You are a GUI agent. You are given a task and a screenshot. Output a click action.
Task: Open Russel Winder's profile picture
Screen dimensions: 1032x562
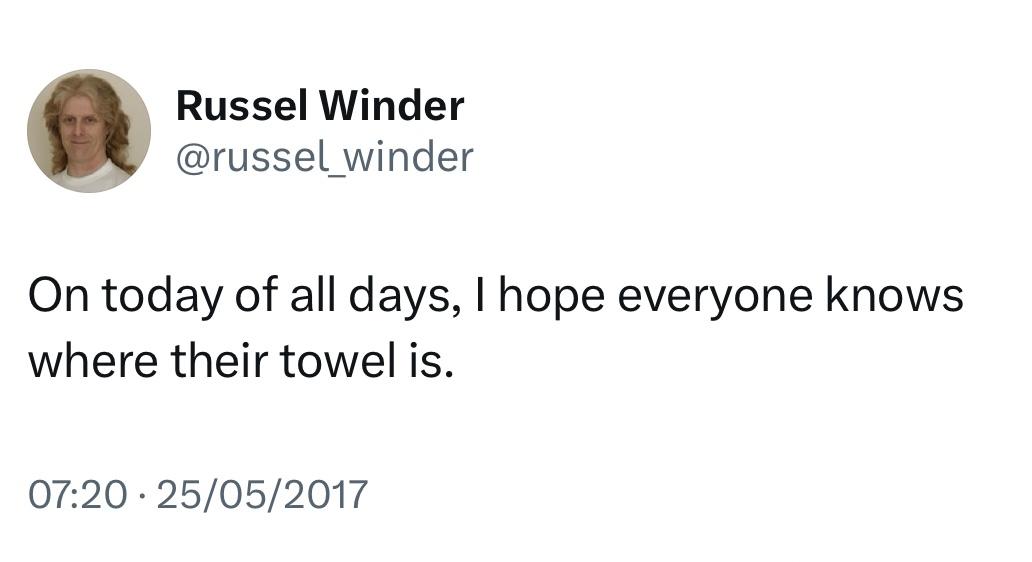click(x=89, y=131)
